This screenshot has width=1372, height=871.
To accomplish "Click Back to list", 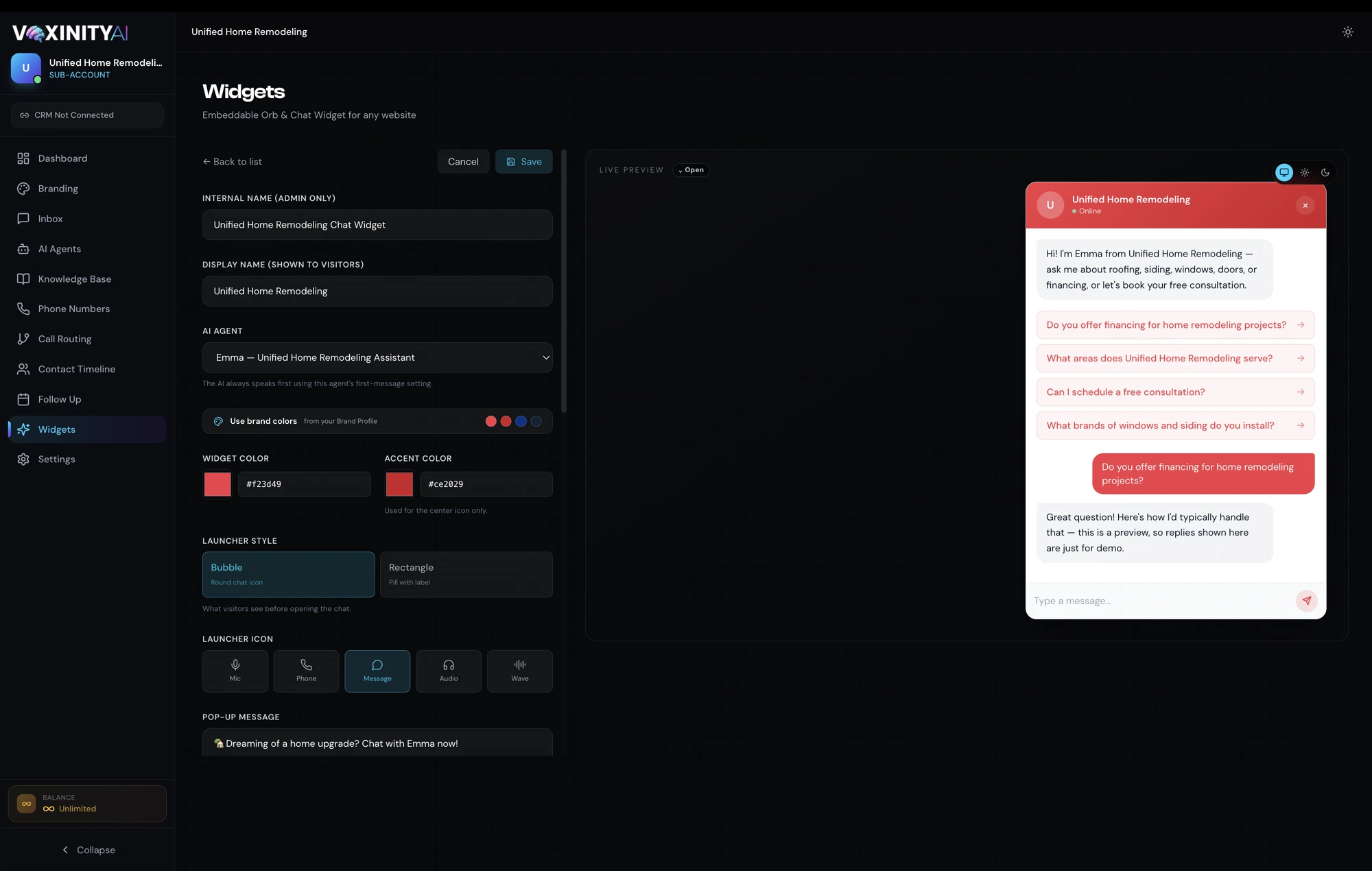I will click(x=232, y=162).
